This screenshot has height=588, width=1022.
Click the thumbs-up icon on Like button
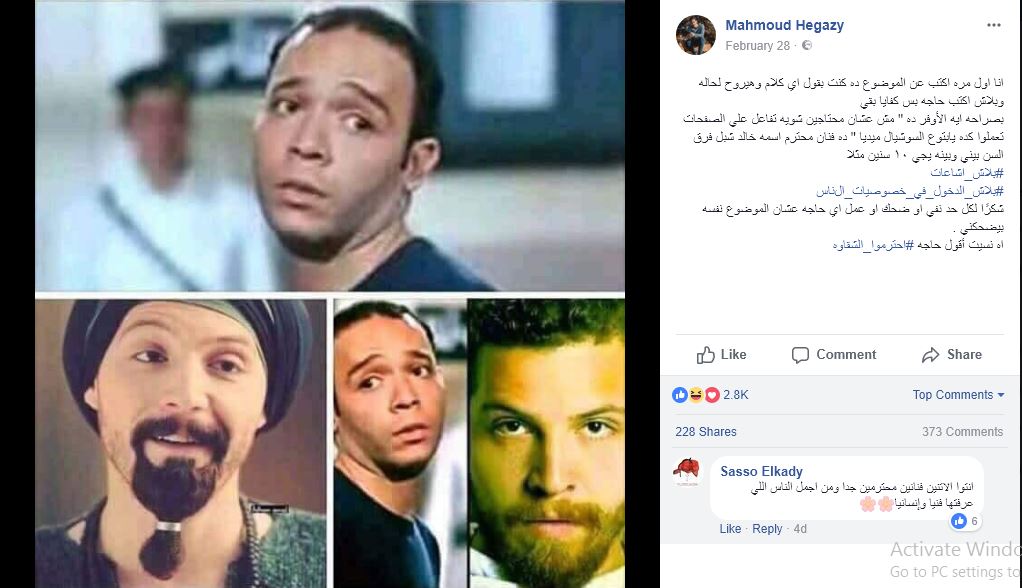[x=705, y=355]
